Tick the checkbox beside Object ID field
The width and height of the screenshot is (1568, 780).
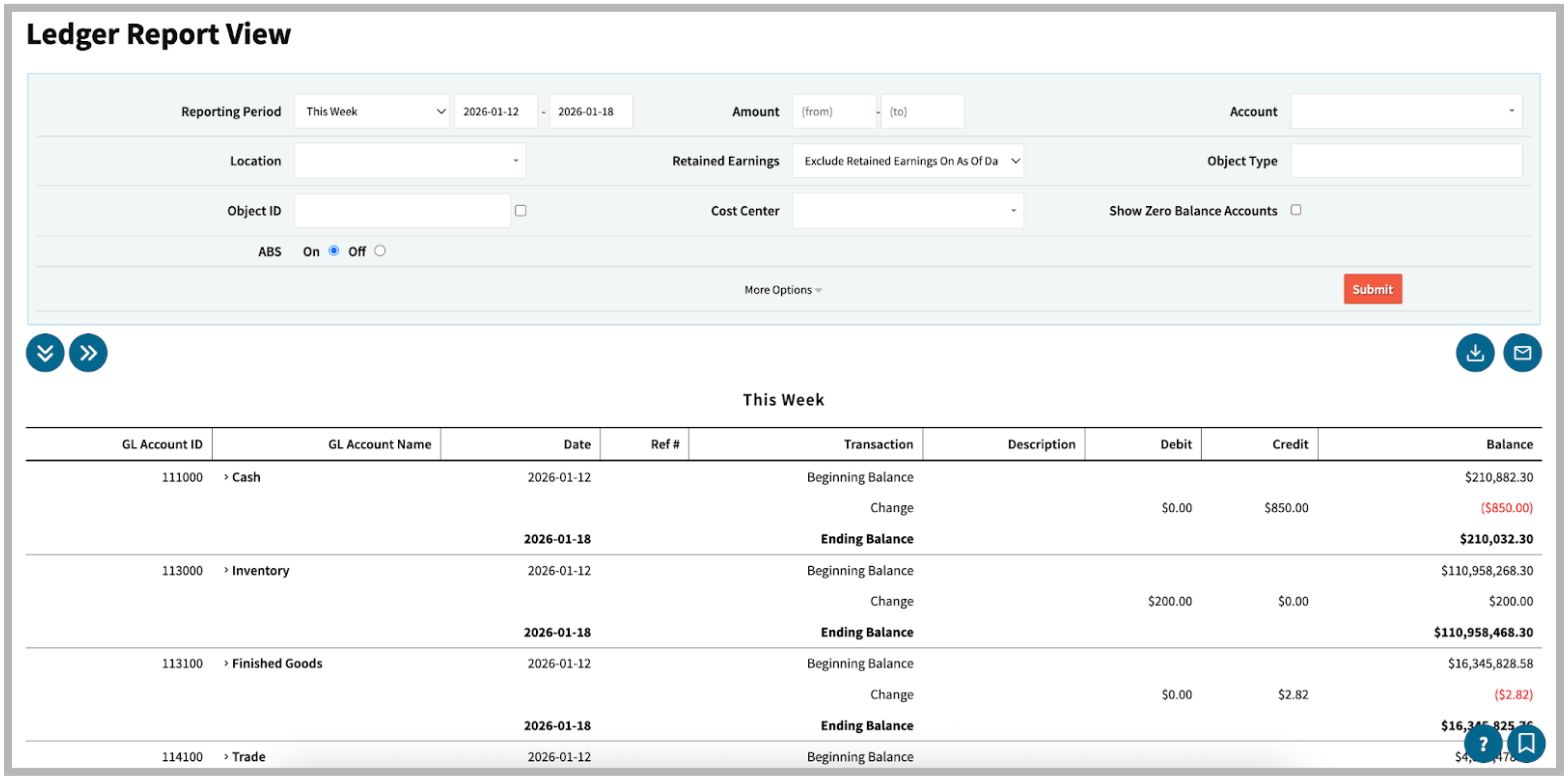tap(520, 211)
